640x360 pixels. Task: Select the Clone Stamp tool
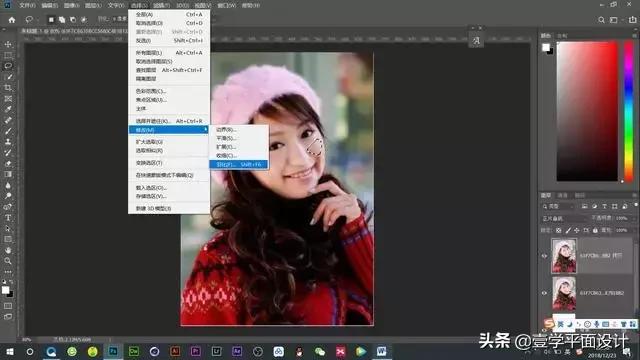(8, 142)
